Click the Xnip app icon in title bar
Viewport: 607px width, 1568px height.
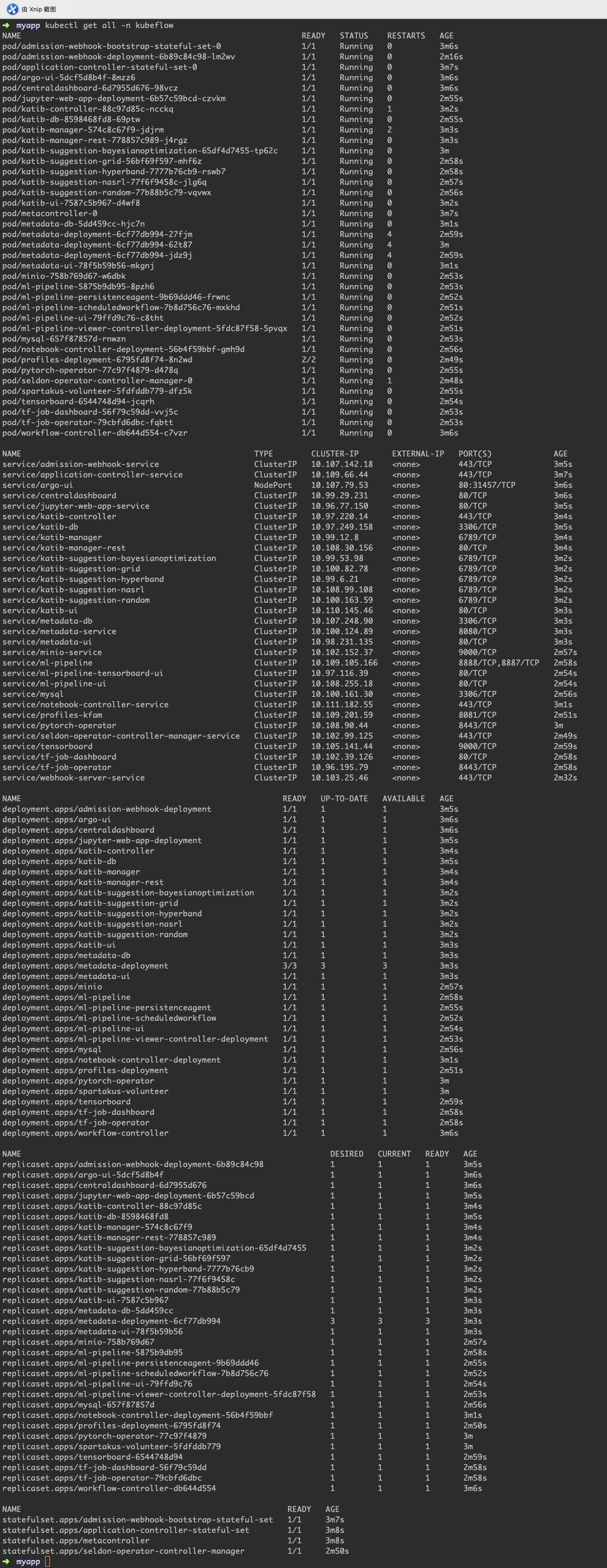(12, 9)
